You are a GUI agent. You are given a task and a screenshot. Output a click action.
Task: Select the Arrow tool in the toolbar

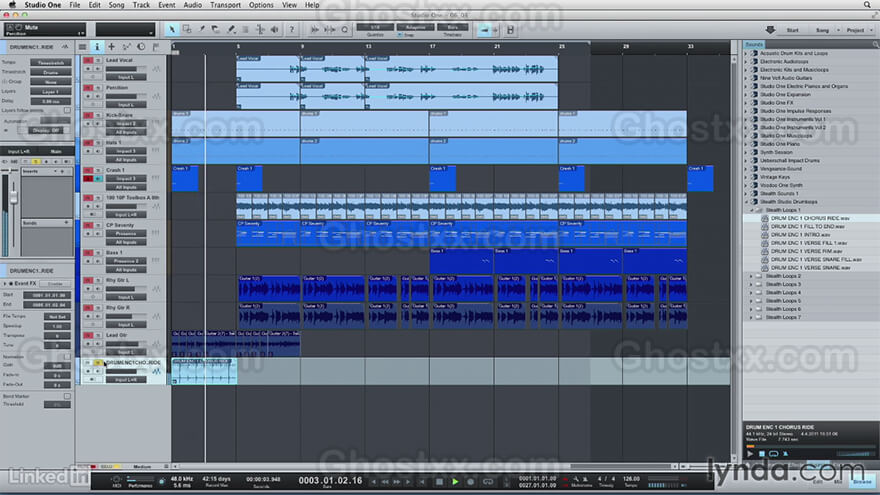pos(172,30)
